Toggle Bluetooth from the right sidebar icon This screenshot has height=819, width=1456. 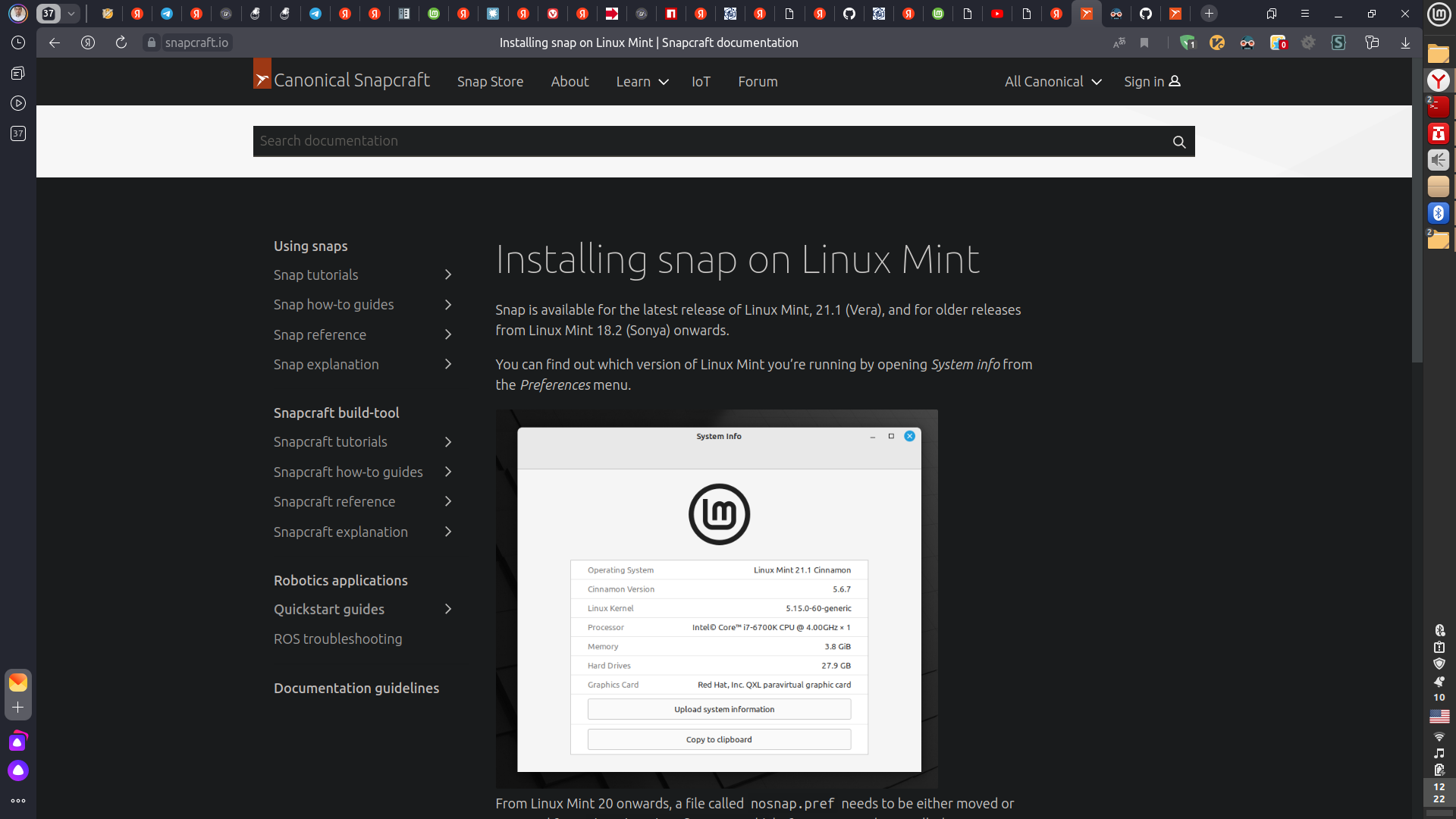1439,213
